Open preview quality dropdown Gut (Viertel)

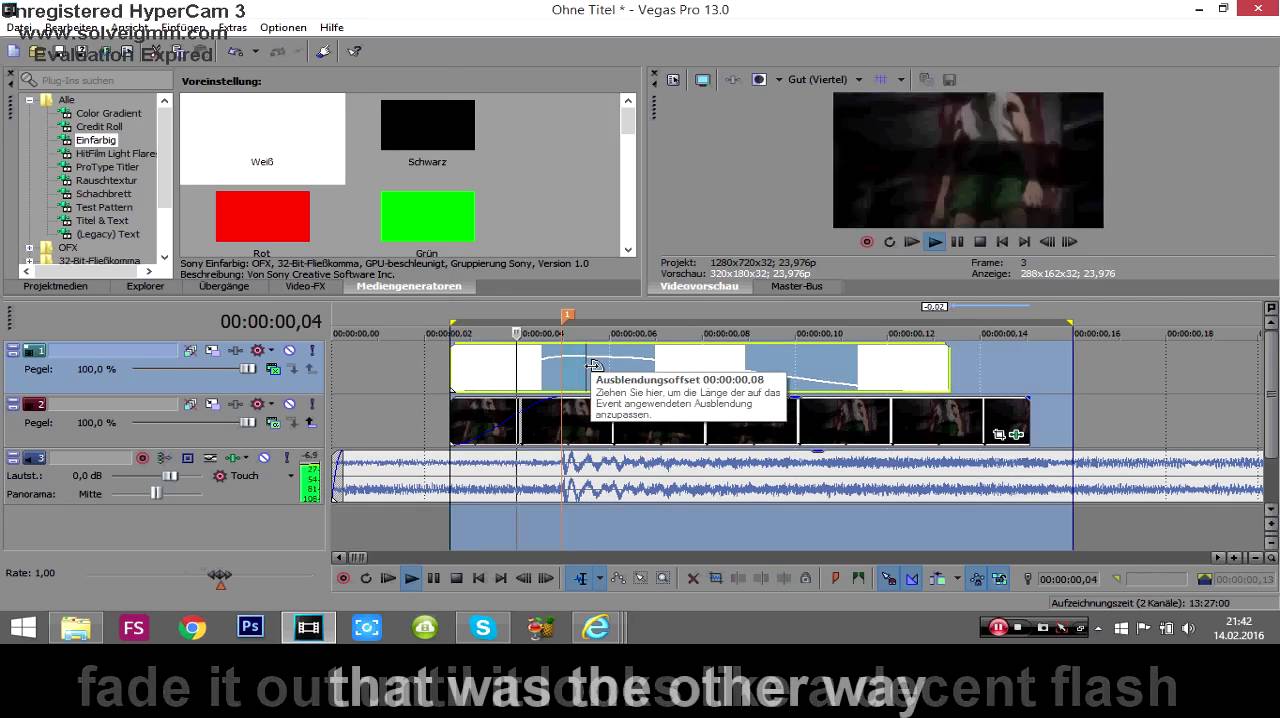click(x=825, y=79)
